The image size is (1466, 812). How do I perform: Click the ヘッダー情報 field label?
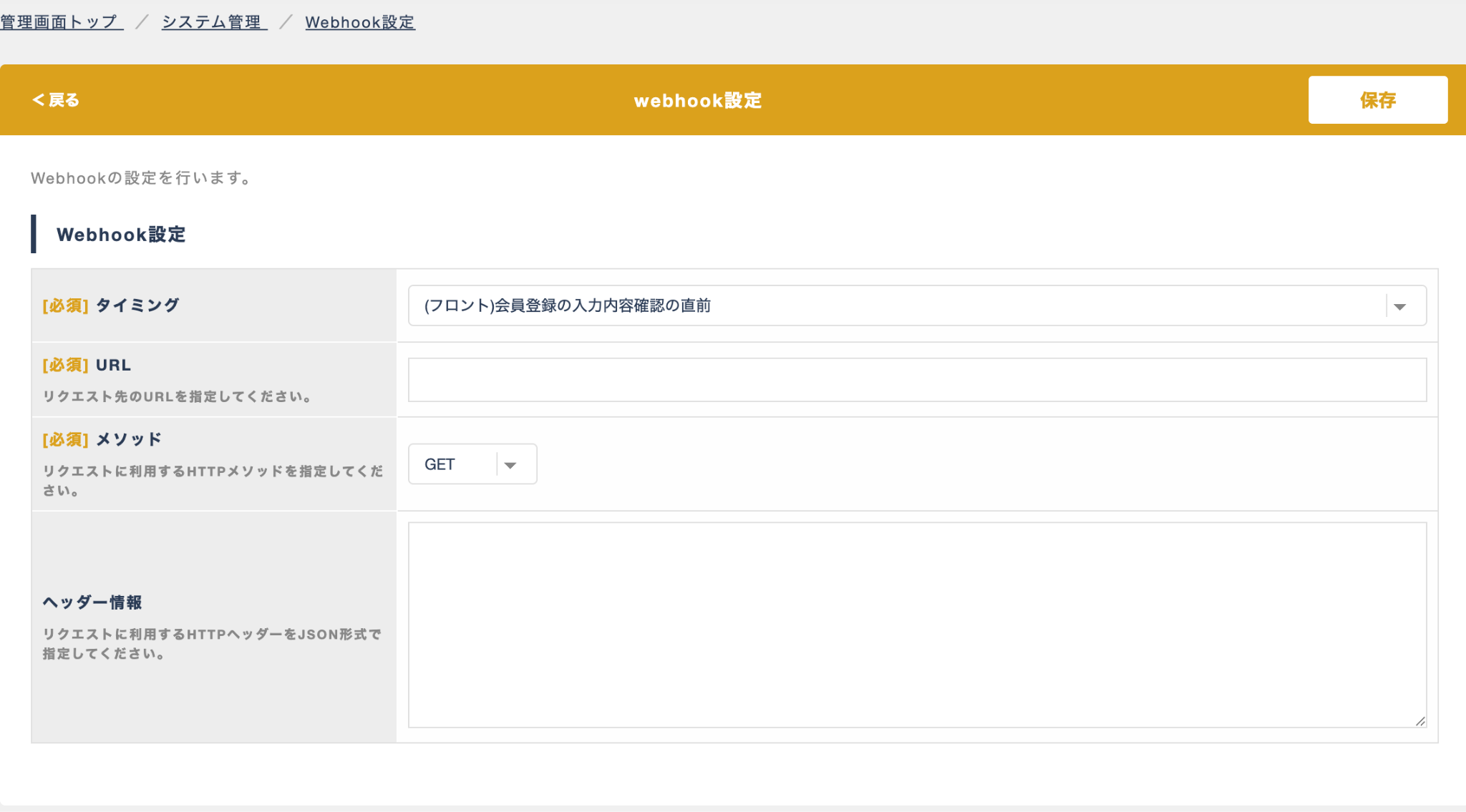click(x=92, y=602)
